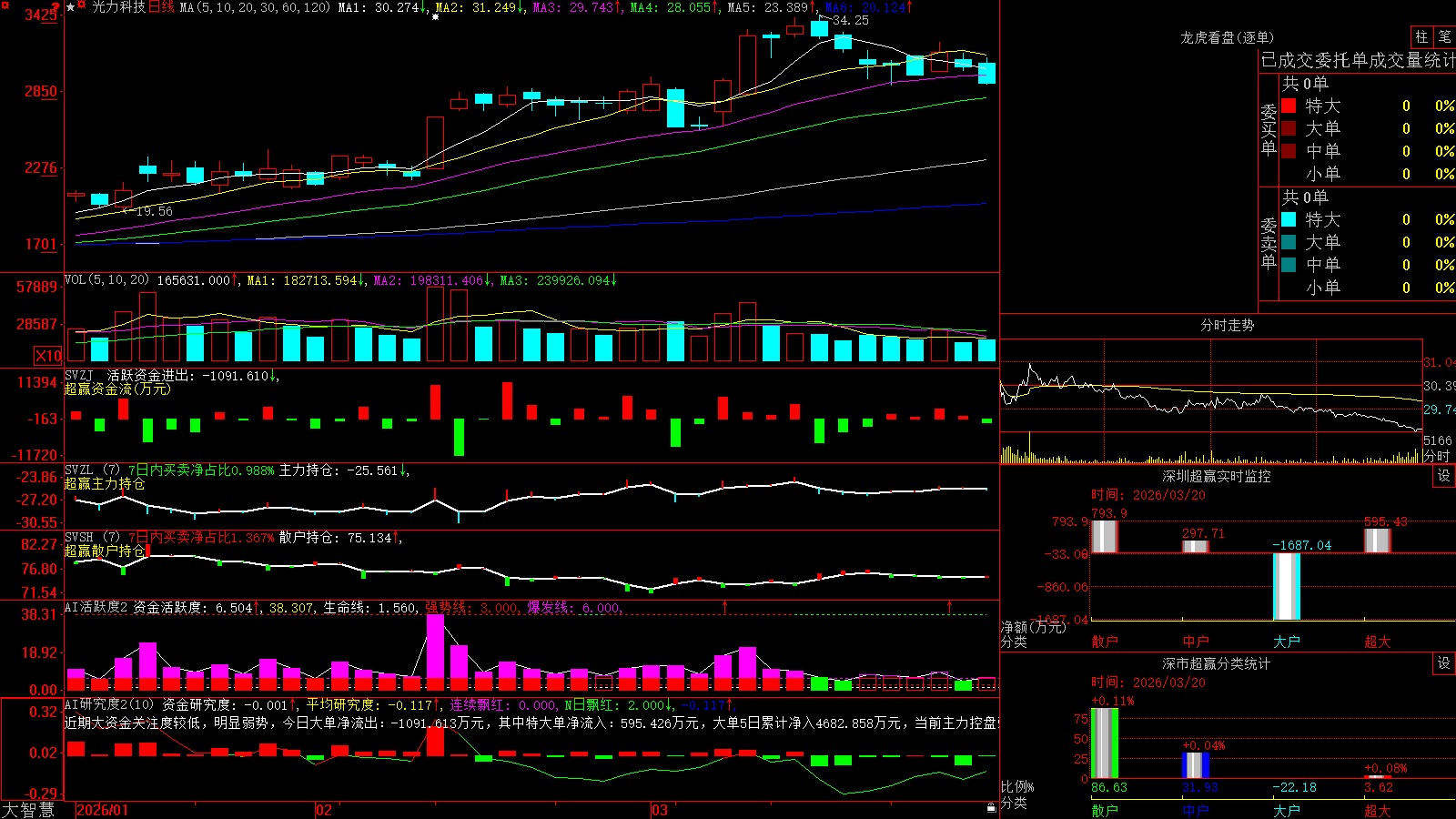Click the 02 month marker on the timeline
Image resolution: width=1456 pixels, height=819 pixels.
coord(323,810)
